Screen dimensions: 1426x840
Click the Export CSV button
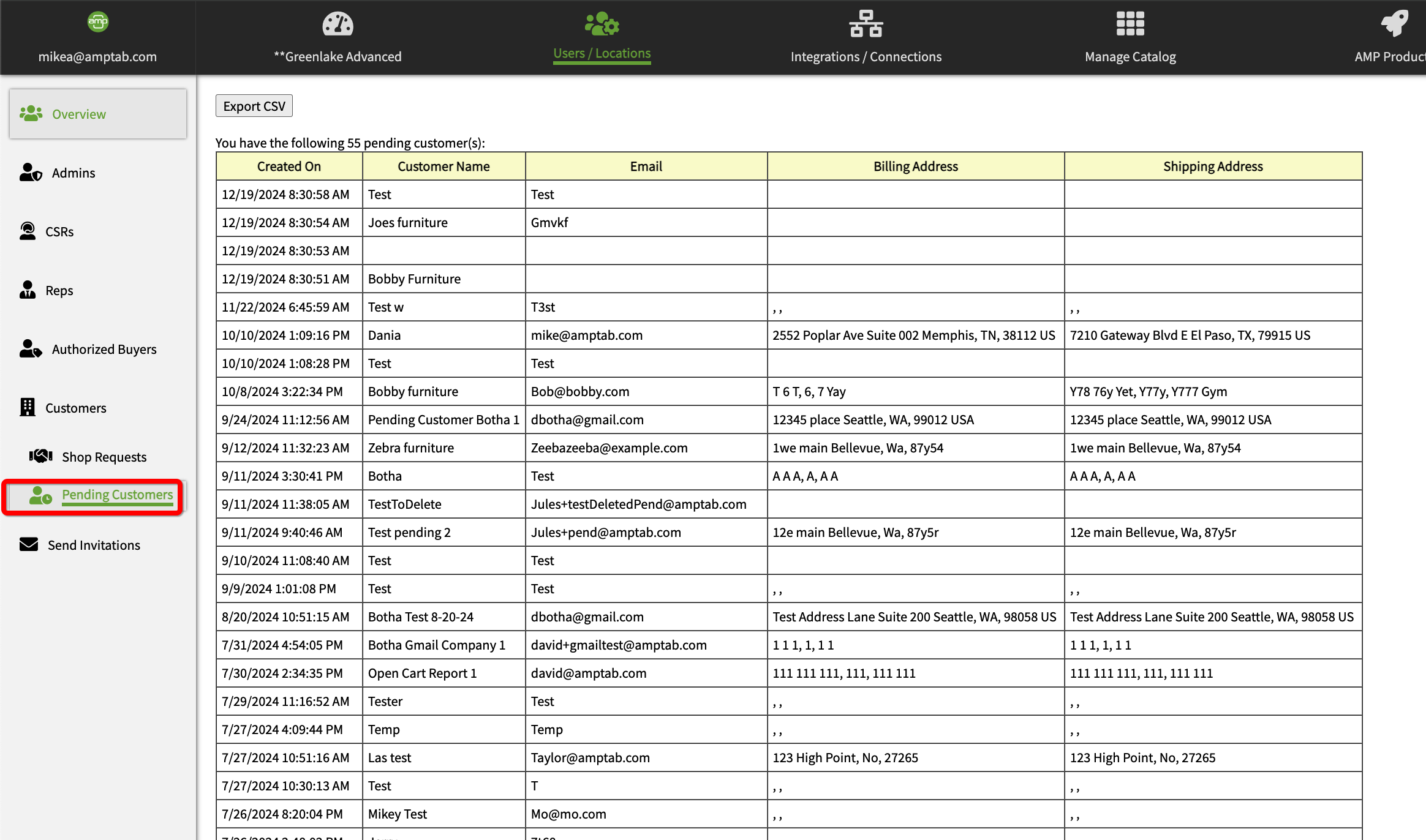[x=254, y=106]
